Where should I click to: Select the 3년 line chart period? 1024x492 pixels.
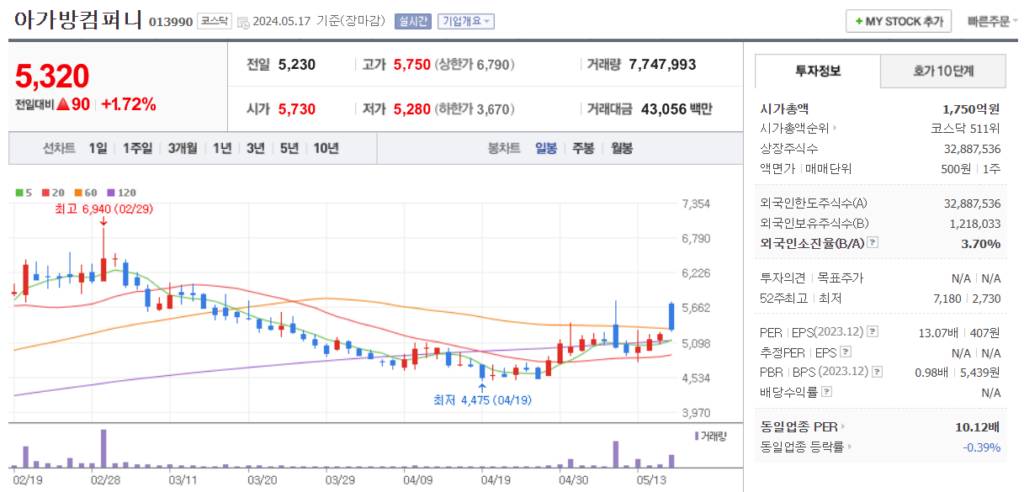[255, 148]
